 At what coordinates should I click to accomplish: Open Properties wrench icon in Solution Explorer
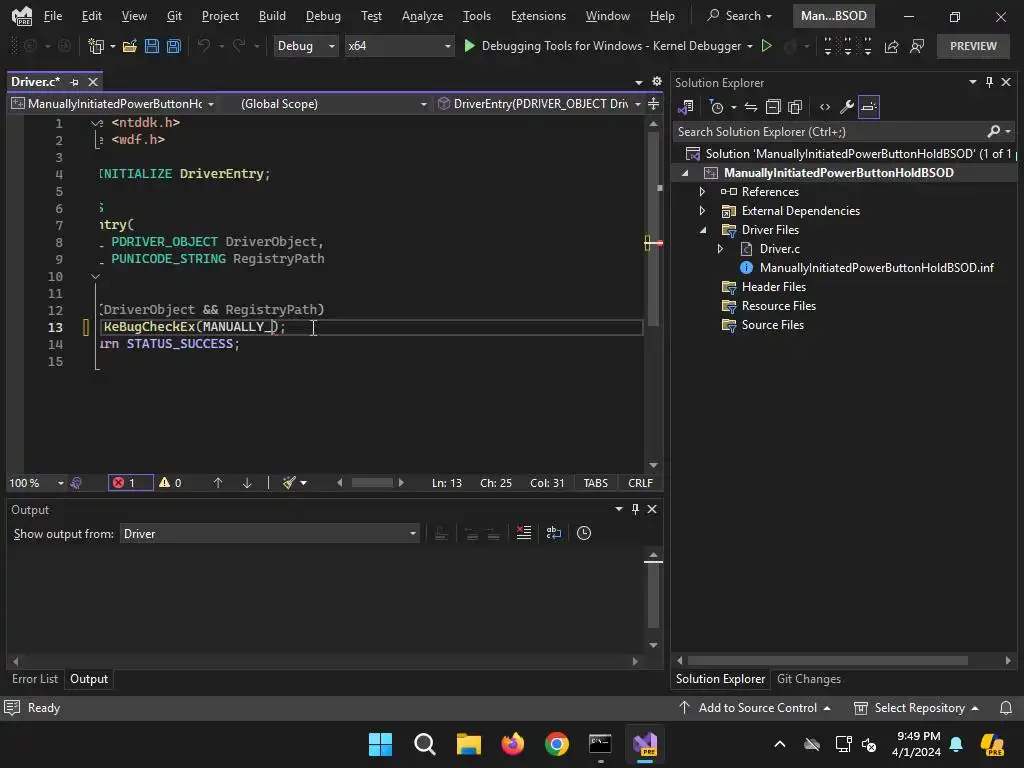click(846, 107)
